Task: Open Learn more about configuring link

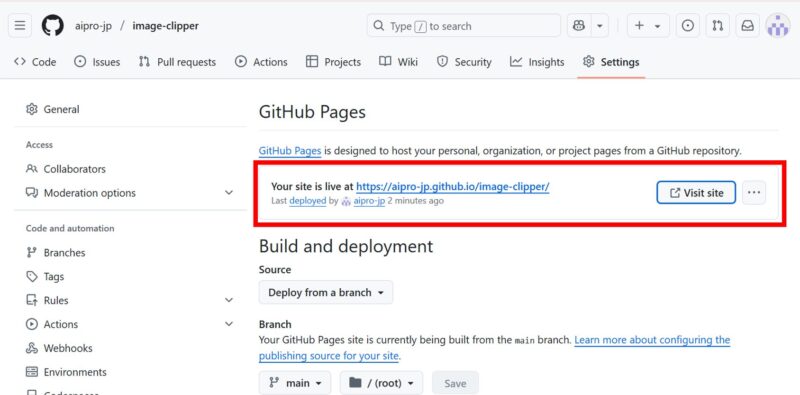Action: pyautogui.click(x=652, y=340)
